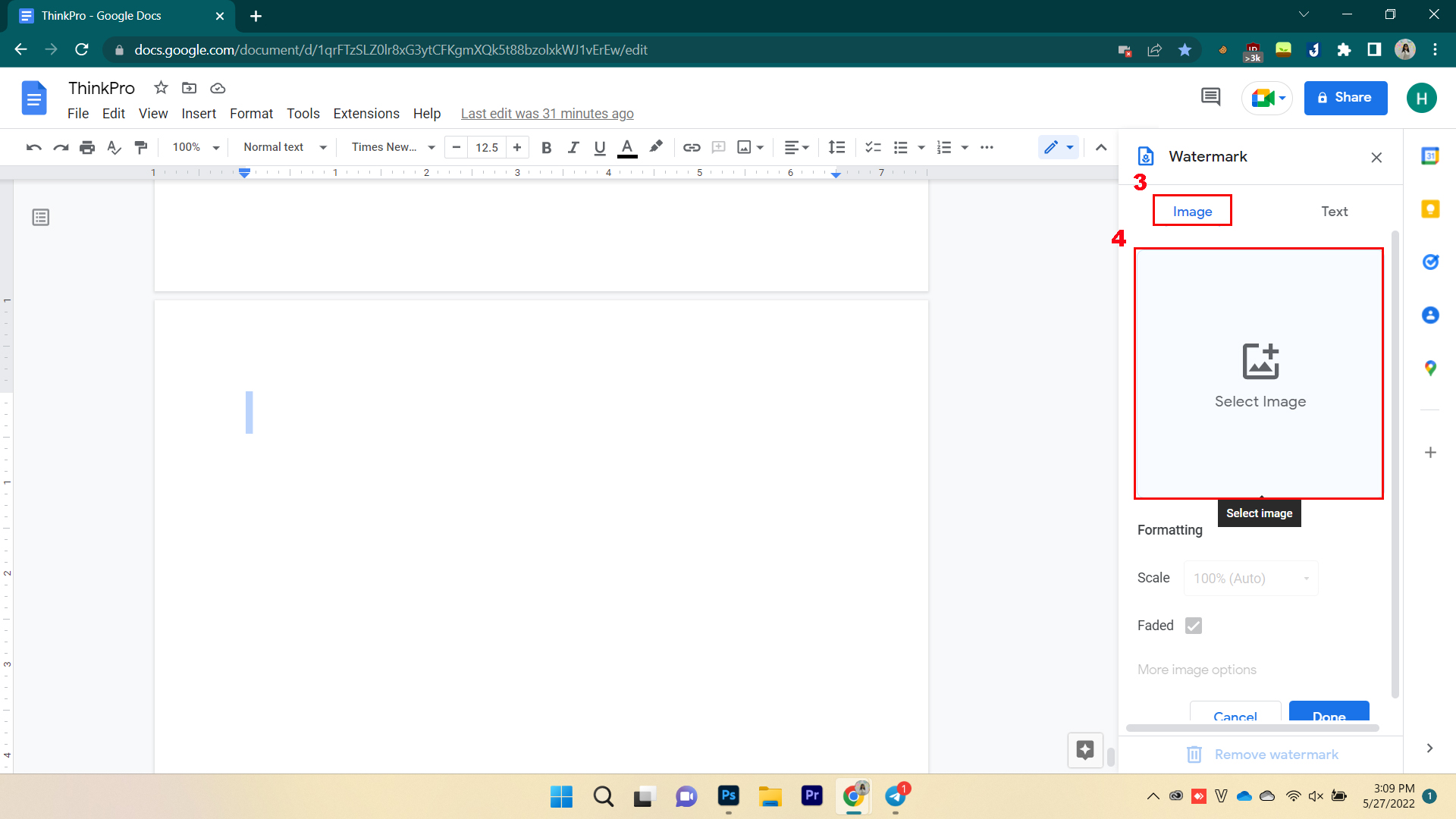Click the link insertion icon
The image size is (1456, 819).
pyautogui.click(x=691, y=148)
